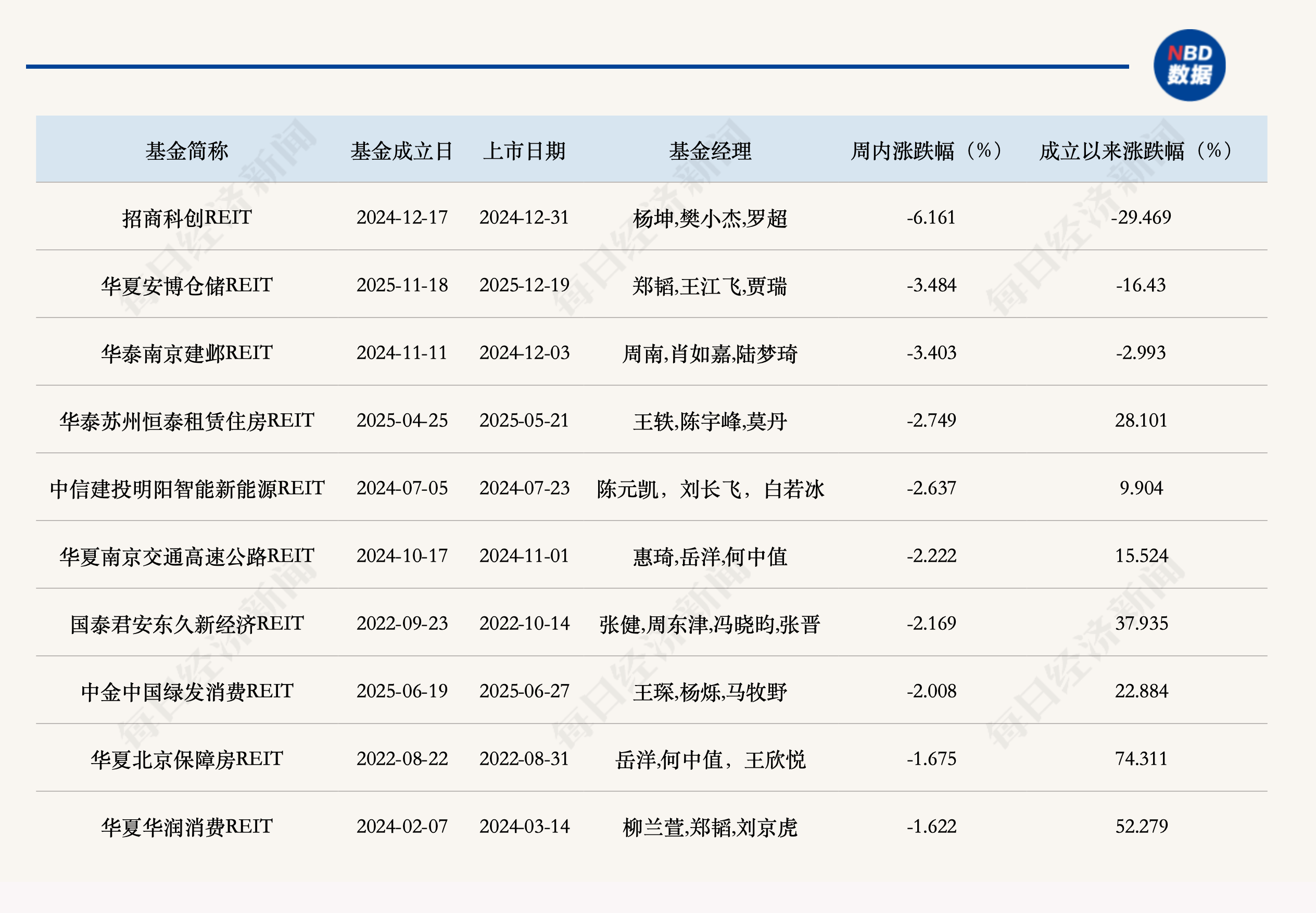The height and width of the screenshot is (913, 1316).
Task: Click weekly change value -2.749
Action: (931, 421)
